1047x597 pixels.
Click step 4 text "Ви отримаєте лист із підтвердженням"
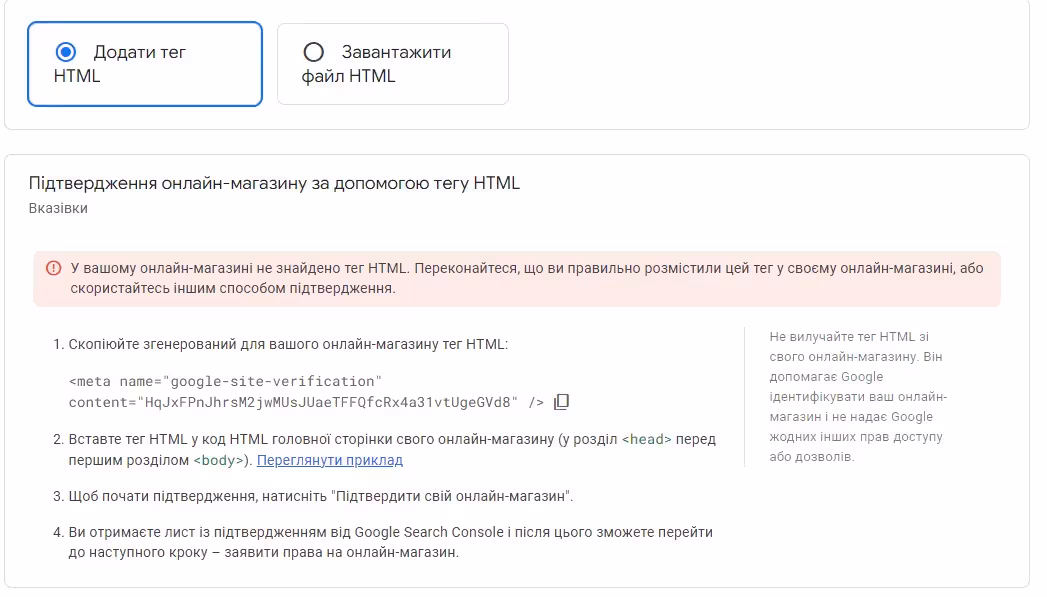click(x=391, y=542)
